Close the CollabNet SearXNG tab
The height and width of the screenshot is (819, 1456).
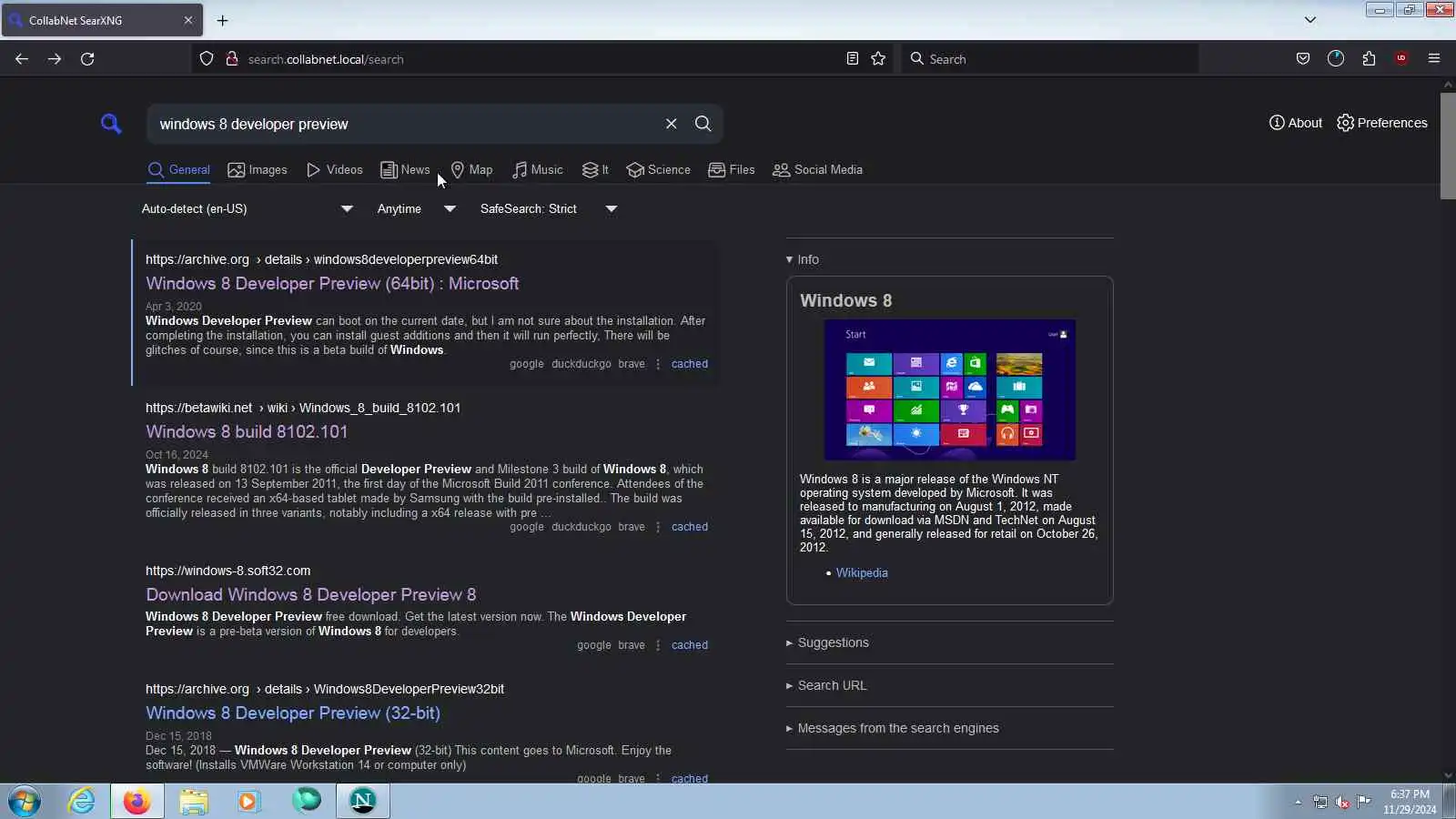[188, 20]
